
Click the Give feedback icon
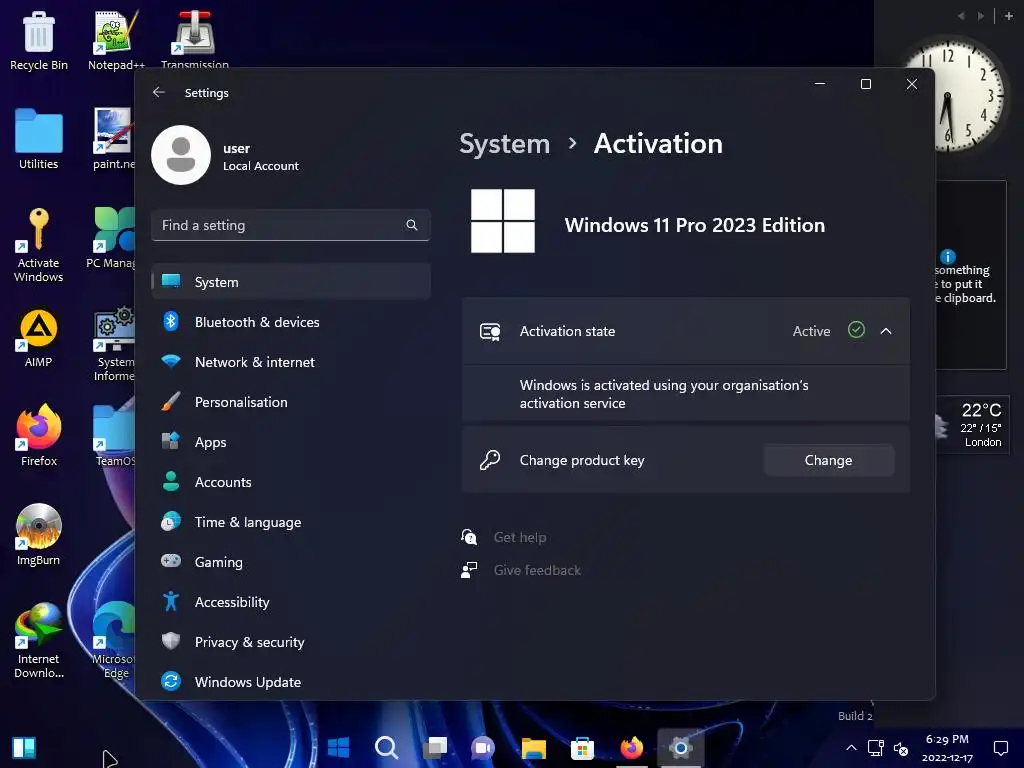(x=469, y=570)
